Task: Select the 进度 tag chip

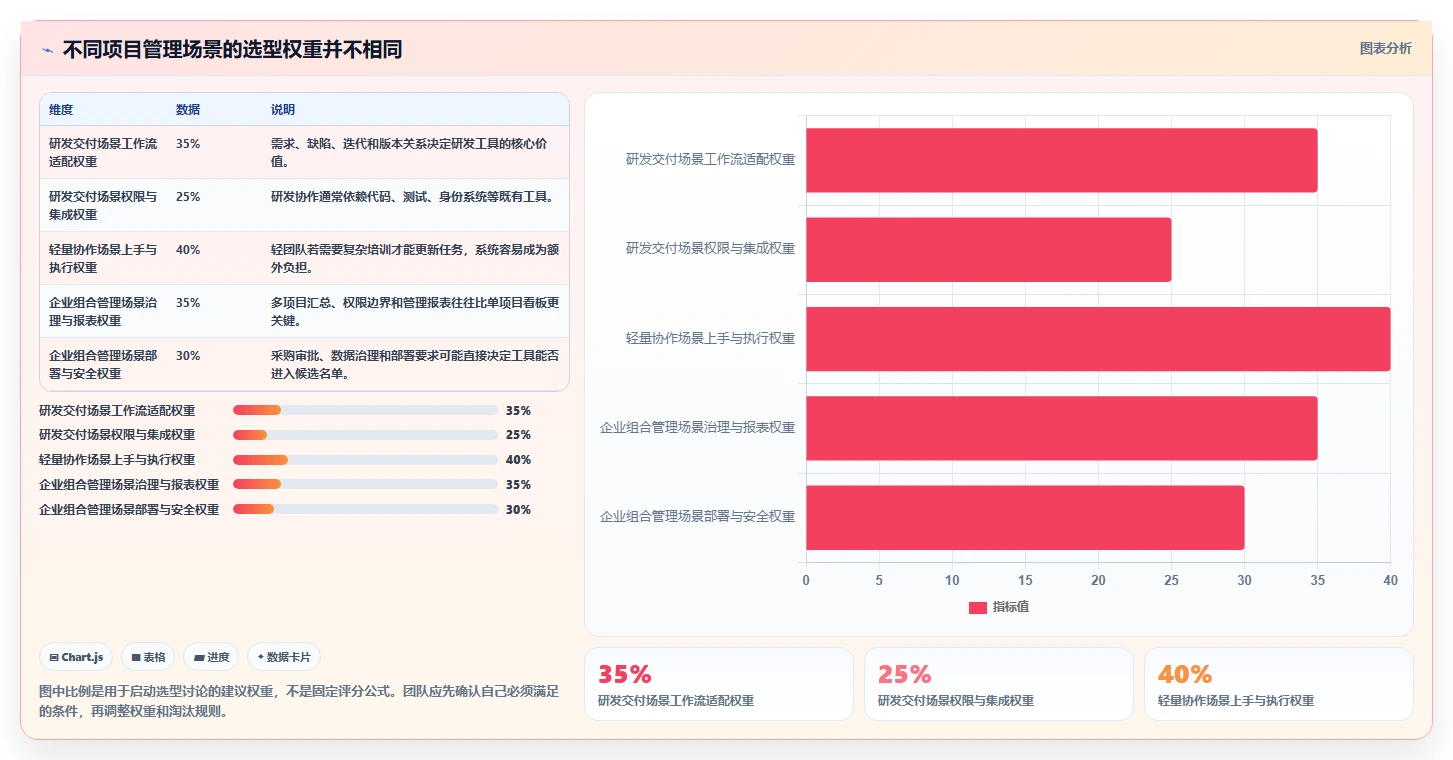Action: click(x=211, y=657)
